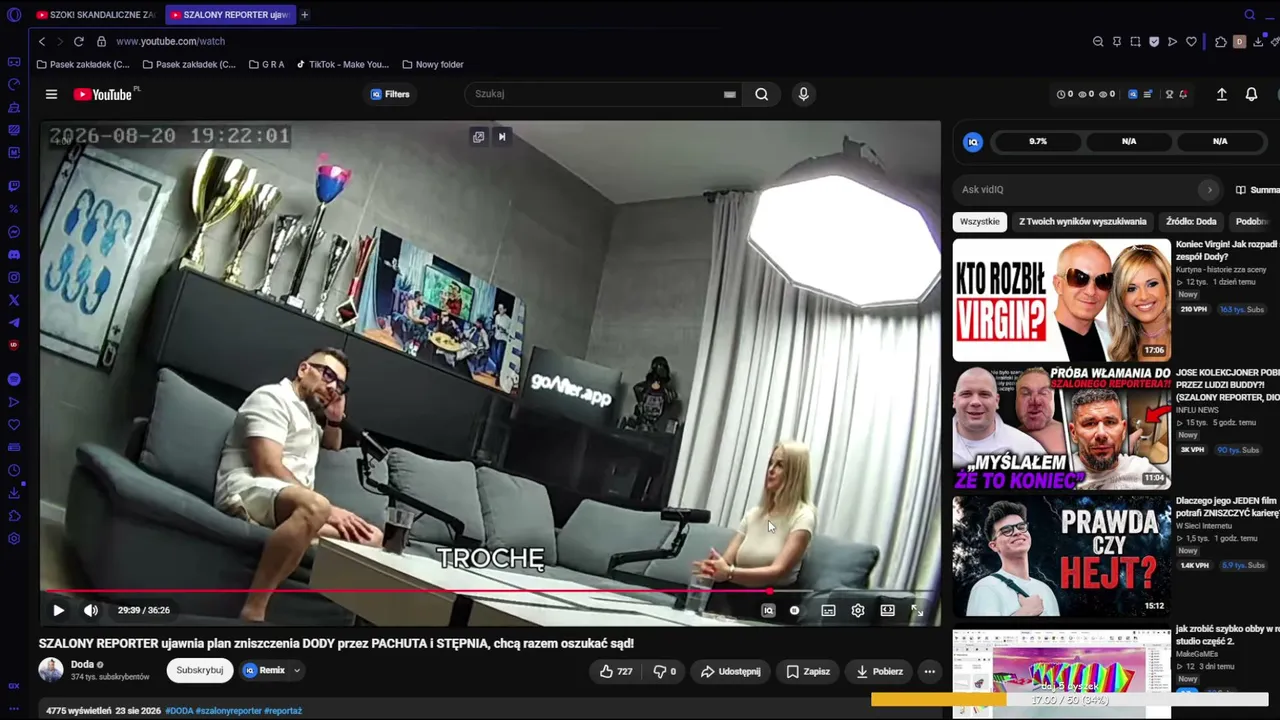
Task: Go back to the previous page
Action: pyautogui.click(x=42, y=41)
